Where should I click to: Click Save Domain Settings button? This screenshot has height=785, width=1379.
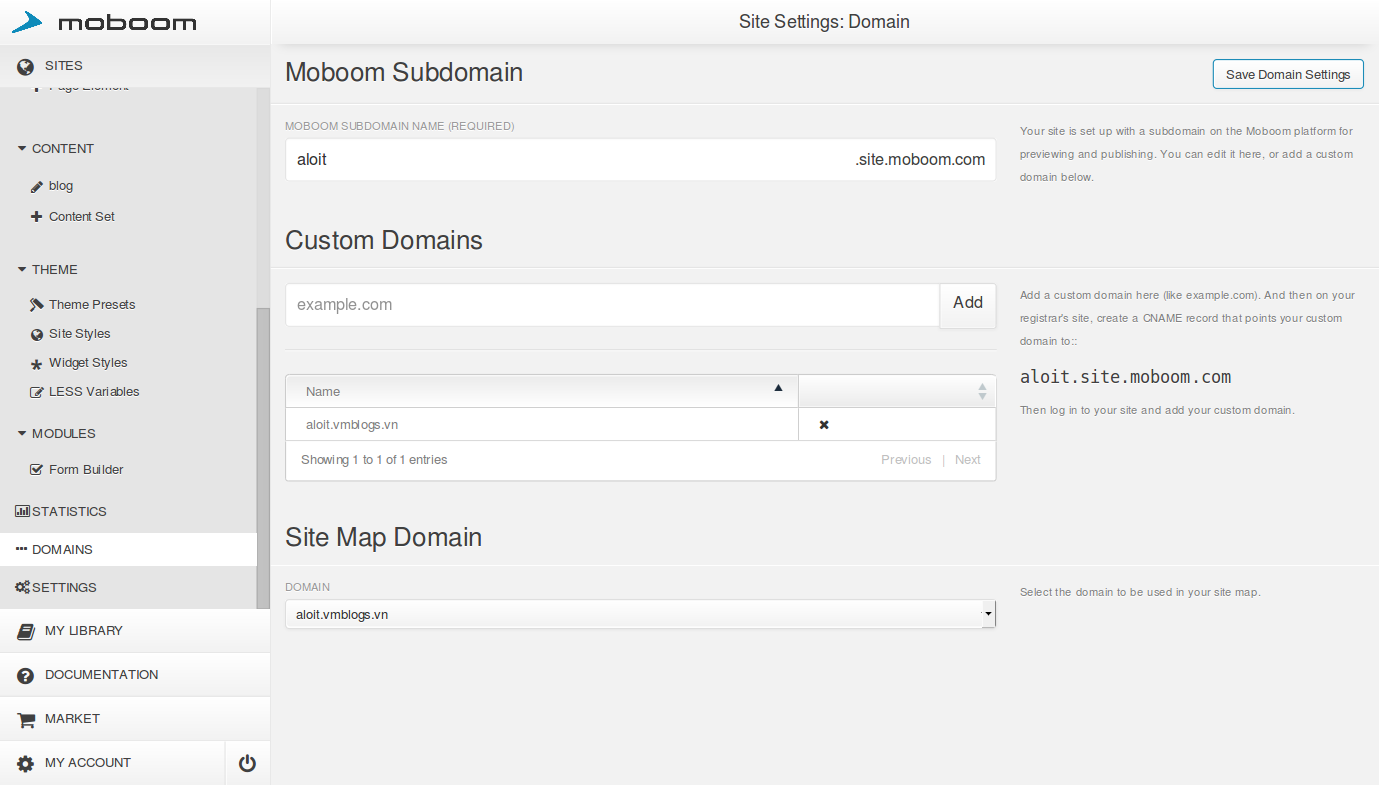tap(1287, 75)
